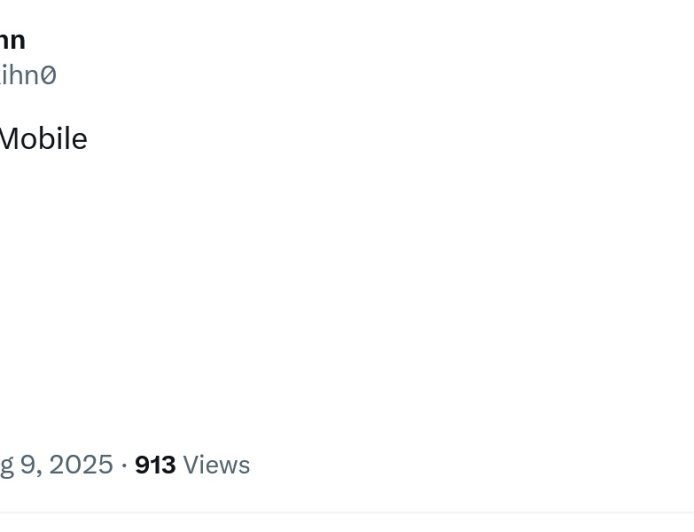Select the "Views" label beside 913
The image size is (694, 532).
pyautogui.click(x=216, y=465)
